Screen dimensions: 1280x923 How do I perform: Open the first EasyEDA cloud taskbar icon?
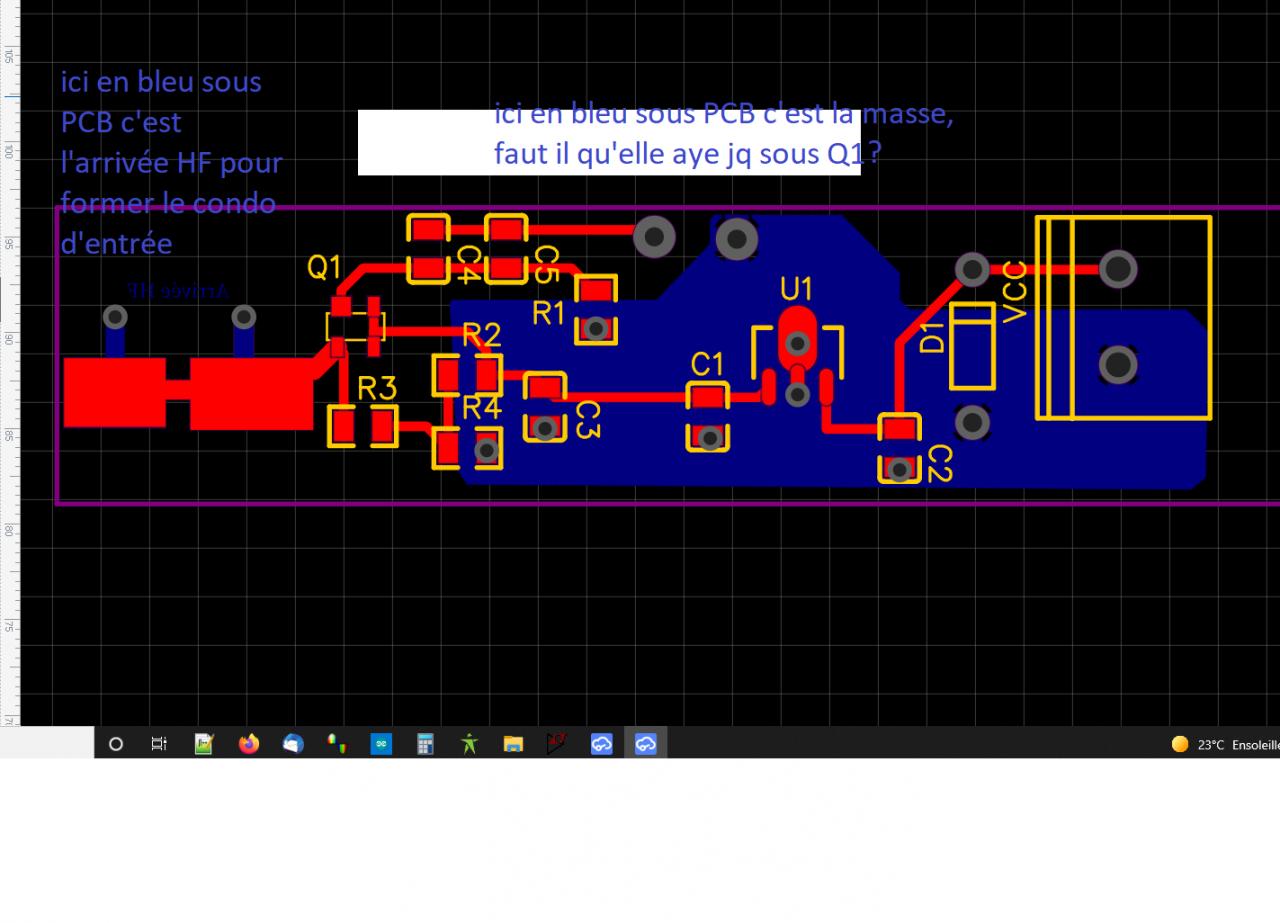point(601,743)
